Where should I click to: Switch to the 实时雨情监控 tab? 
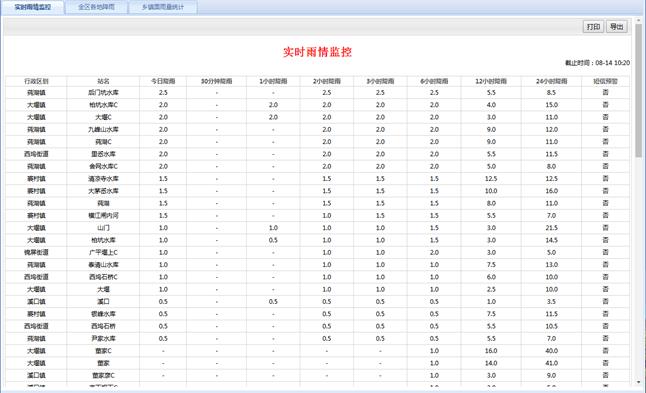pos(33,7)
